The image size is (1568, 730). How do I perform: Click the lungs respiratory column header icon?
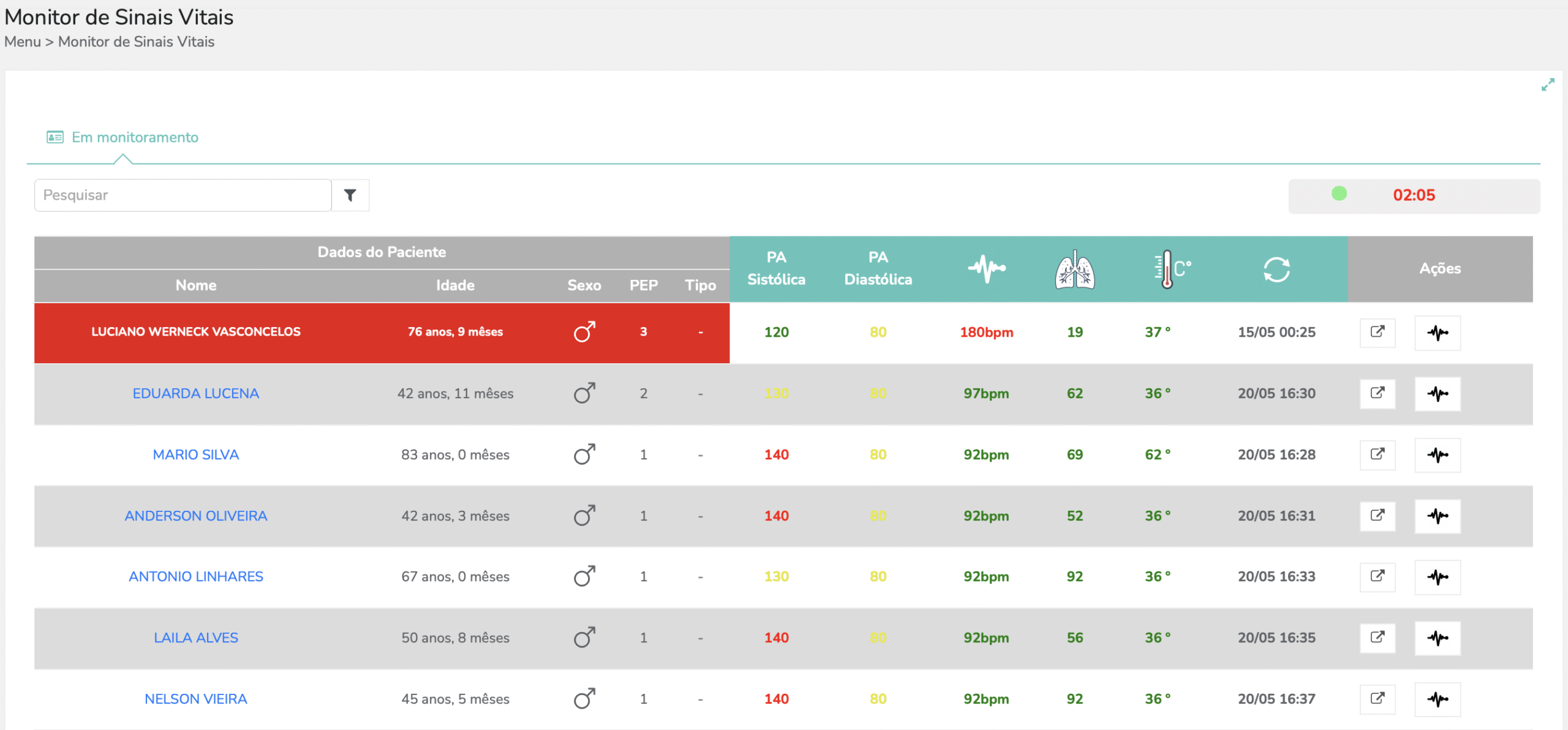point(1074,269)
